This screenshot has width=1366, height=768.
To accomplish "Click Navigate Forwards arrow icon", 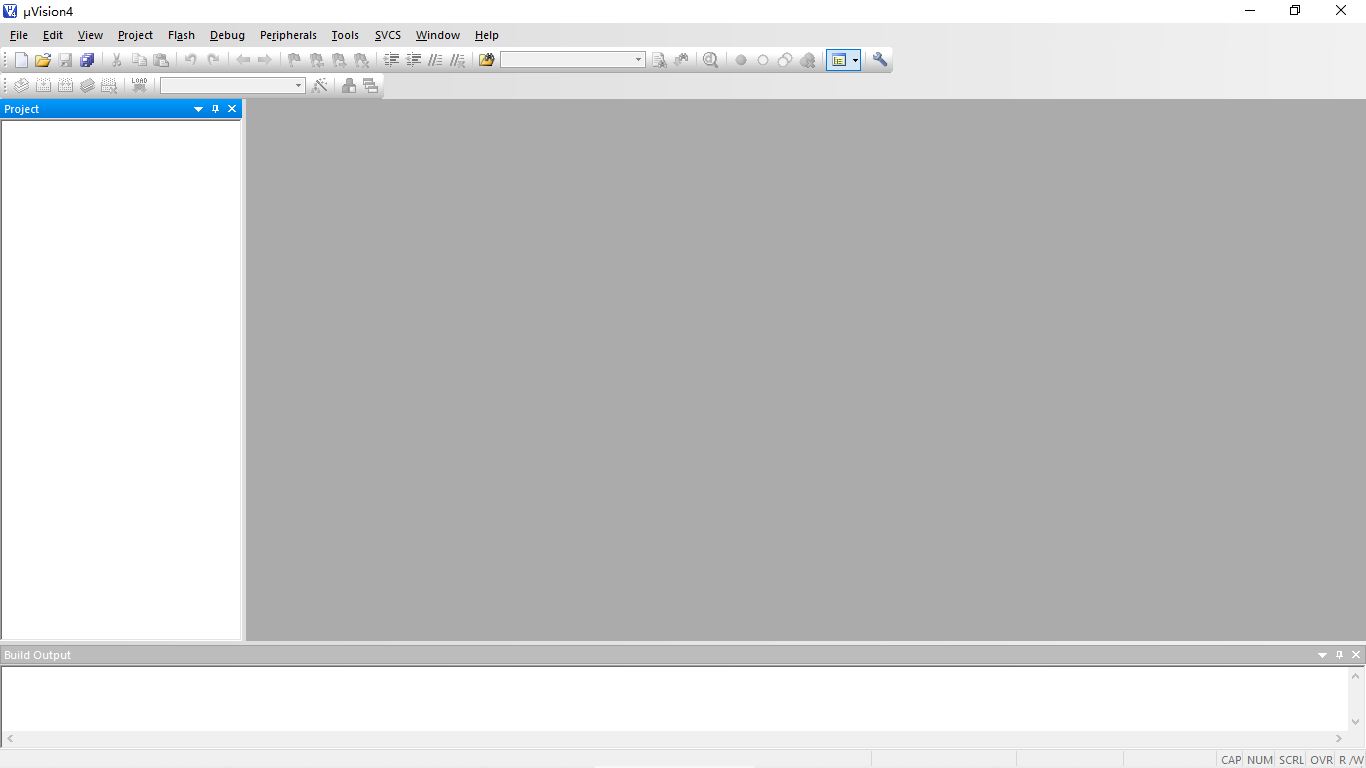I will [265, 60].
